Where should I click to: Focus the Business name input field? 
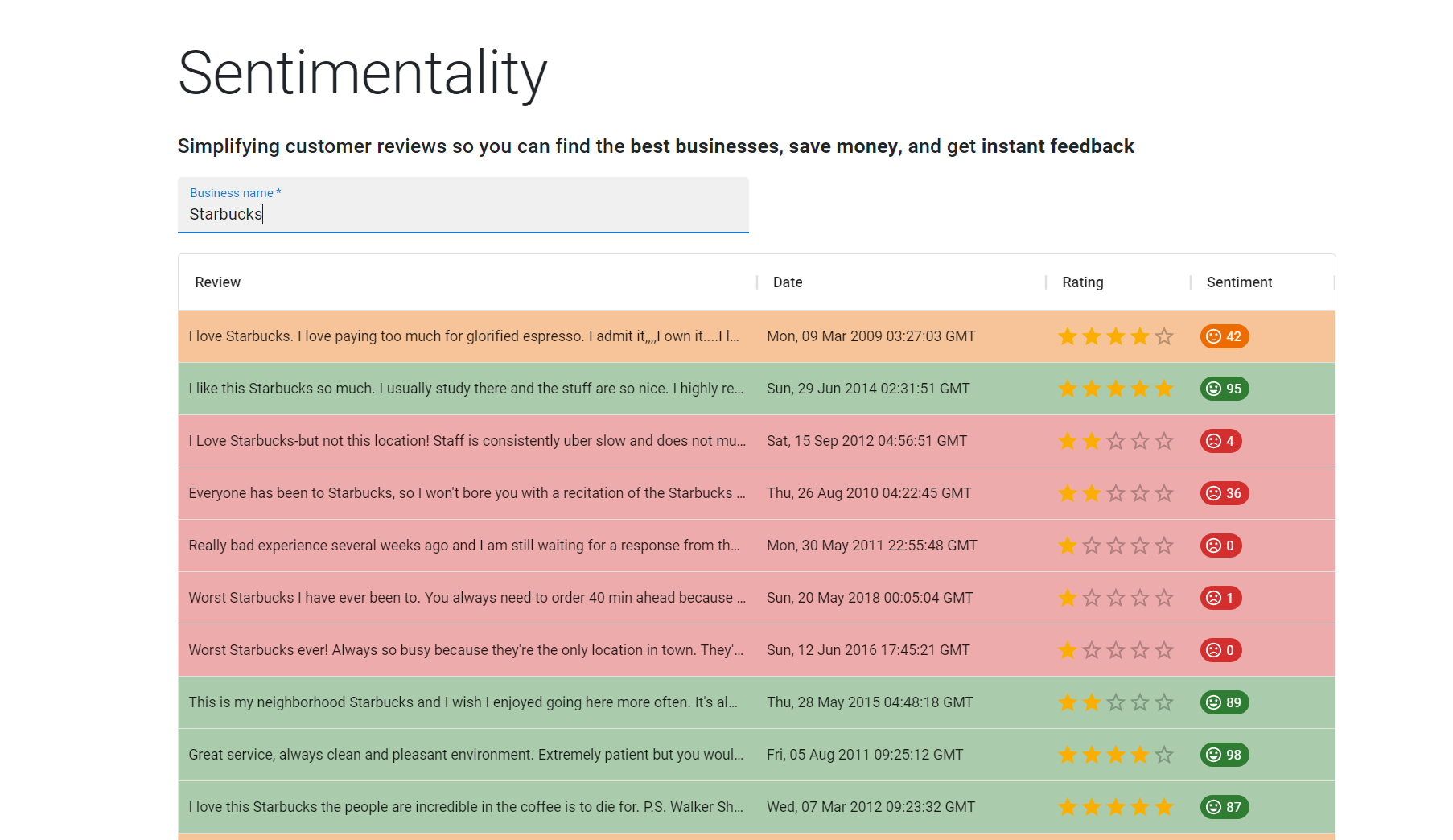click(463, 213)
